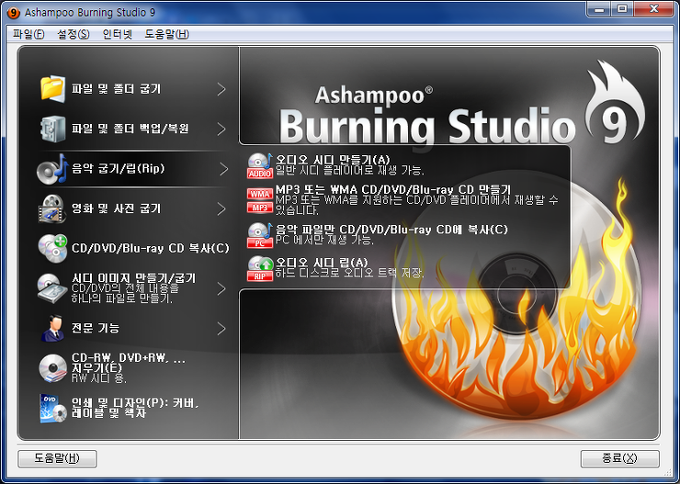
Task: Click the DVD cover icon for 인쇄 및 디자인
Action: tap(53, 408)
